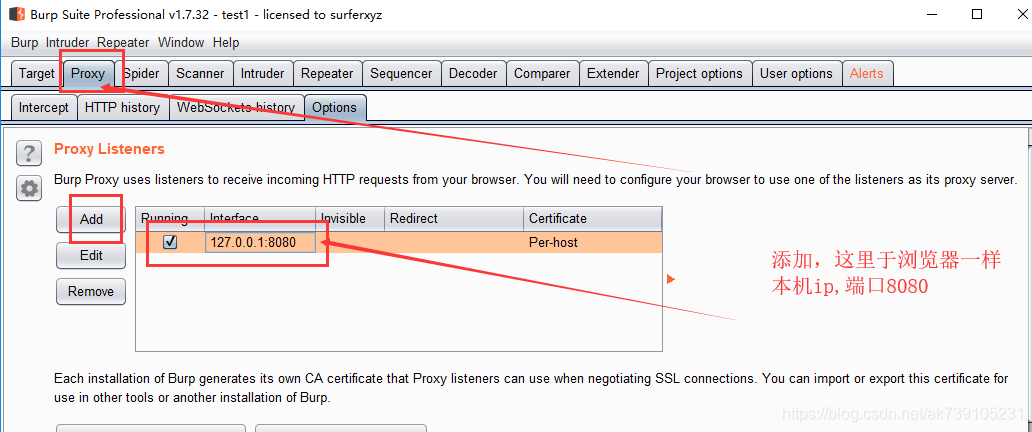Click the Per-host certificate cell
This screenshot has width=1032, height=432.
point(592,242)
